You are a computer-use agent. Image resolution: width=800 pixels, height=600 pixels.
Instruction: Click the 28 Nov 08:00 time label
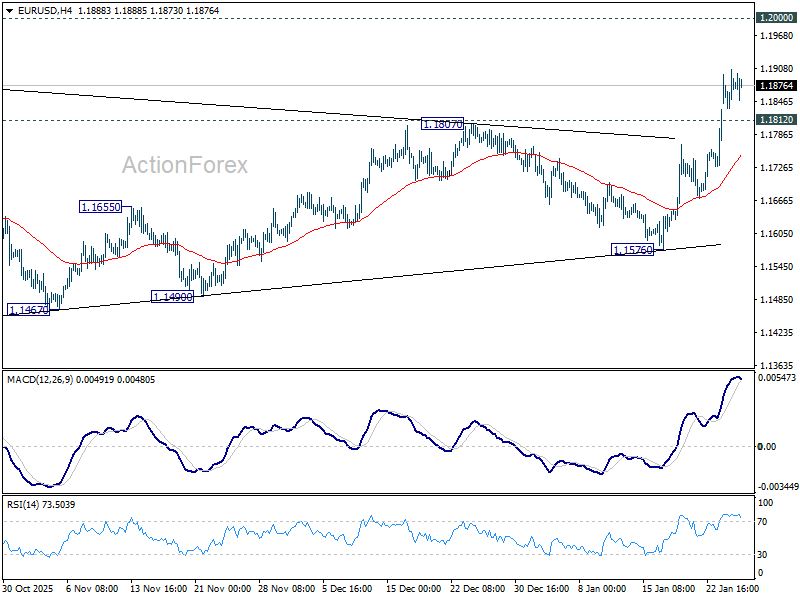coord(287,588)
